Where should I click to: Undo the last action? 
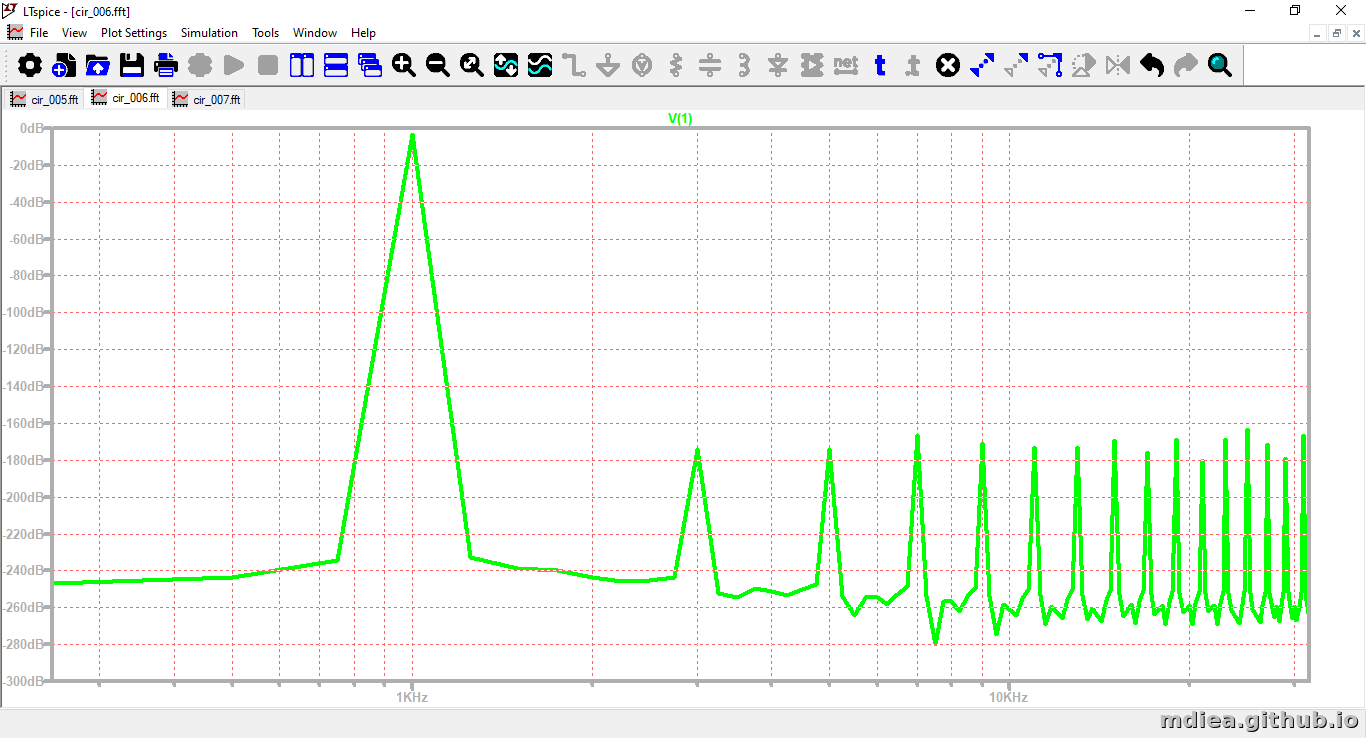click(x=1152, y=66)
